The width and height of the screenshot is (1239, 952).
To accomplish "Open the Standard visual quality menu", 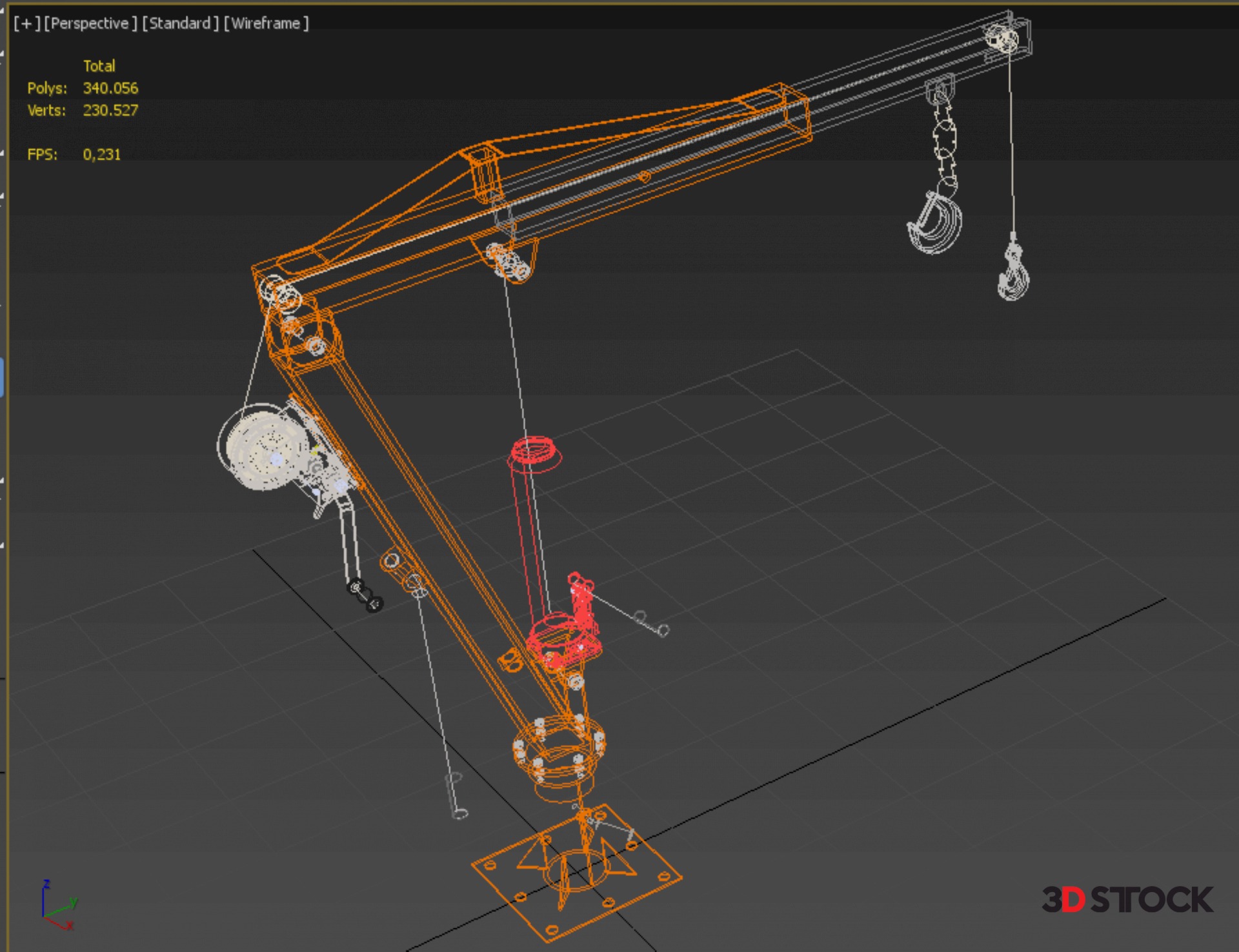I will click(x=180, y=24).
